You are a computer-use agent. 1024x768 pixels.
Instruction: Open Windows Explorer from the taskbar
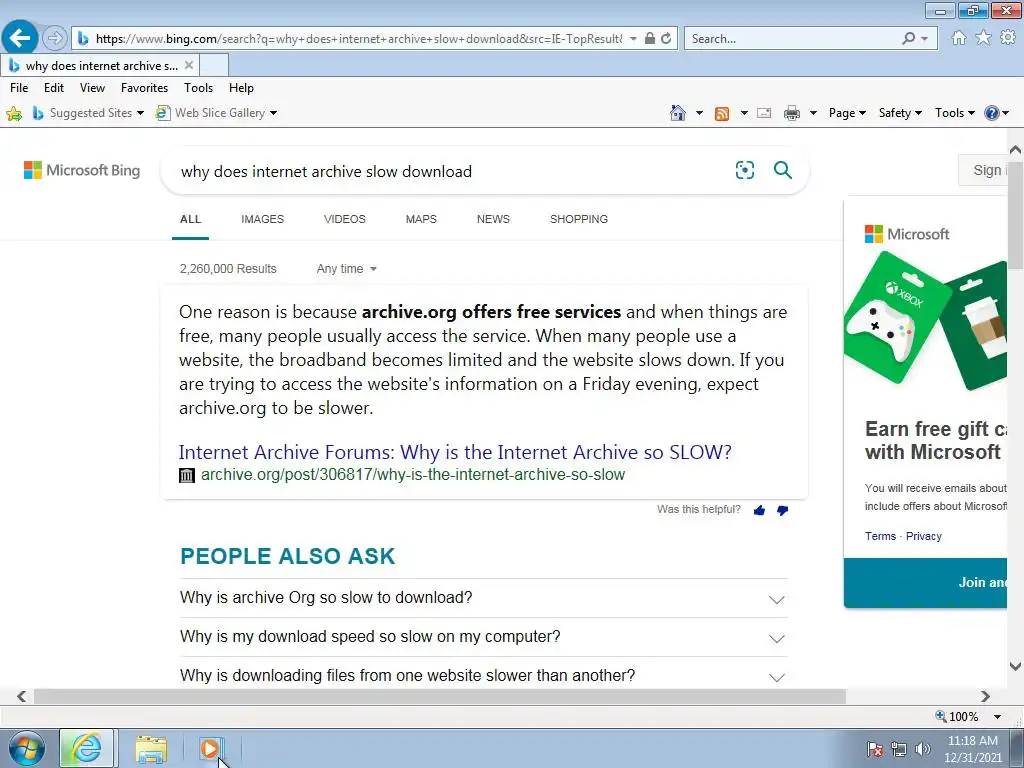pyautogui.click(x=151, y=749)
